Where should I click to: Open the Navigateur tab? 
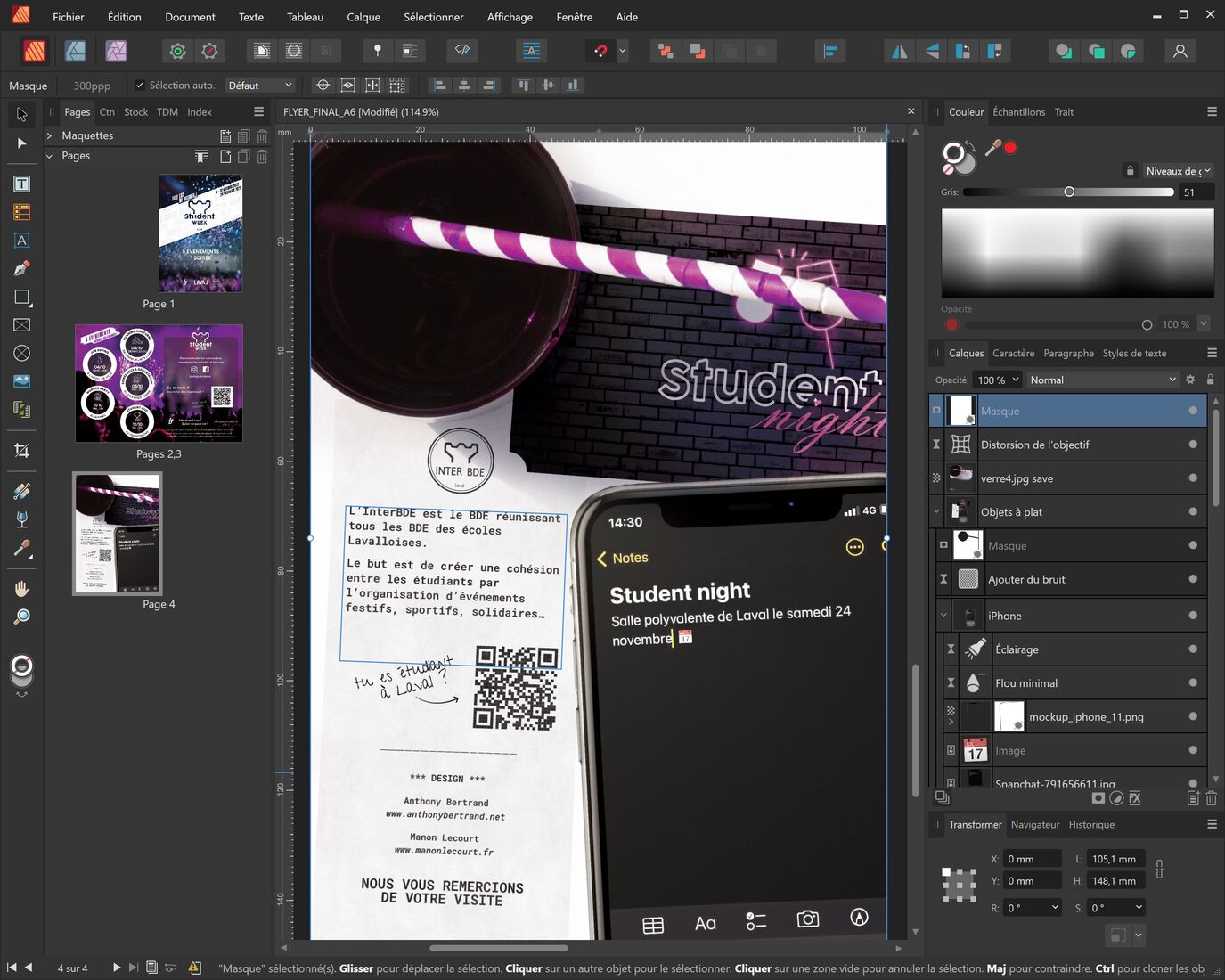(x=1035, y=825)
